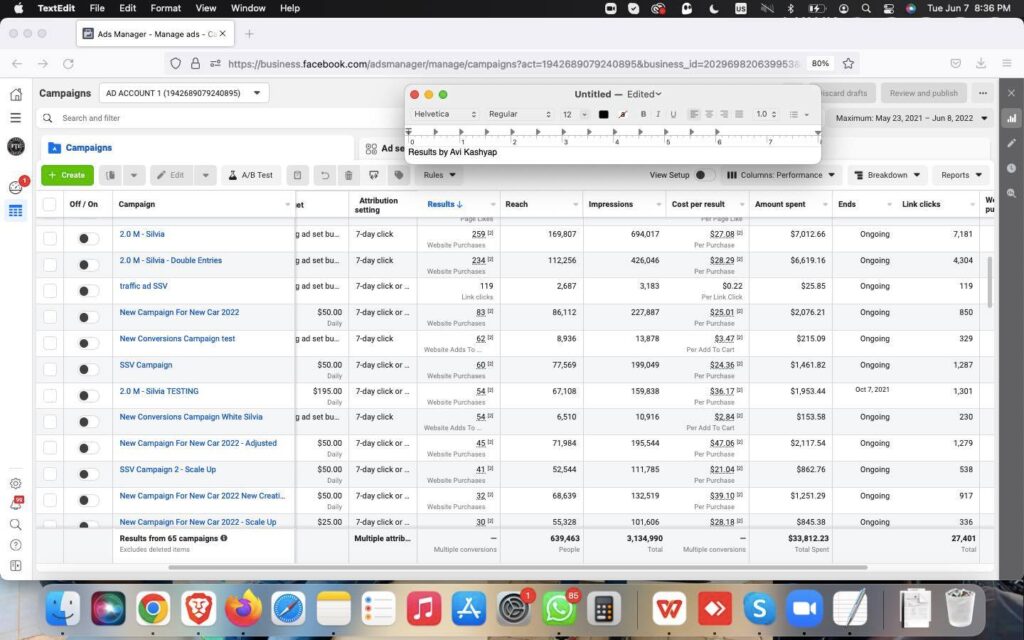Open the Ads Manager home icon in sidebar
This screenshot has height=640, width=1024.
[x=16, y=94]
